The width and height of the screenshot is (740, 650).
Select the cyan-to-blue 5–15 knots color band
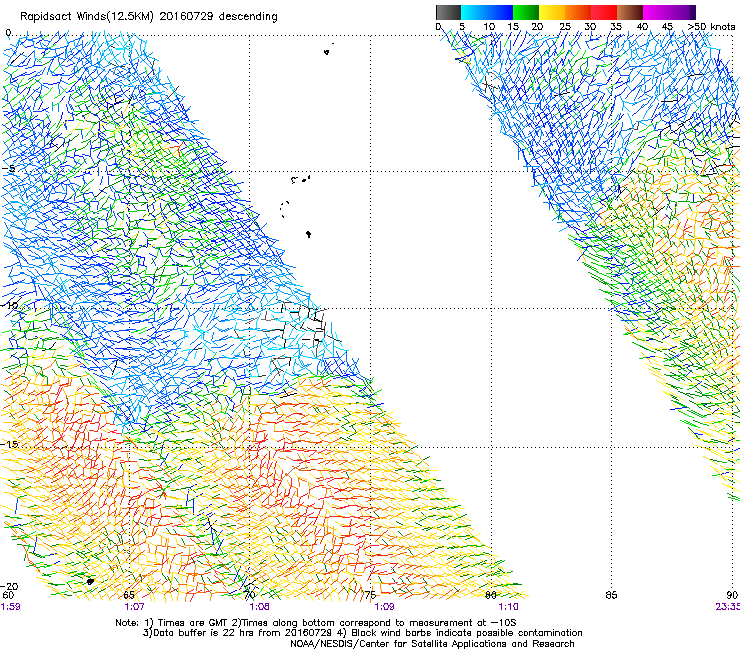487,12
